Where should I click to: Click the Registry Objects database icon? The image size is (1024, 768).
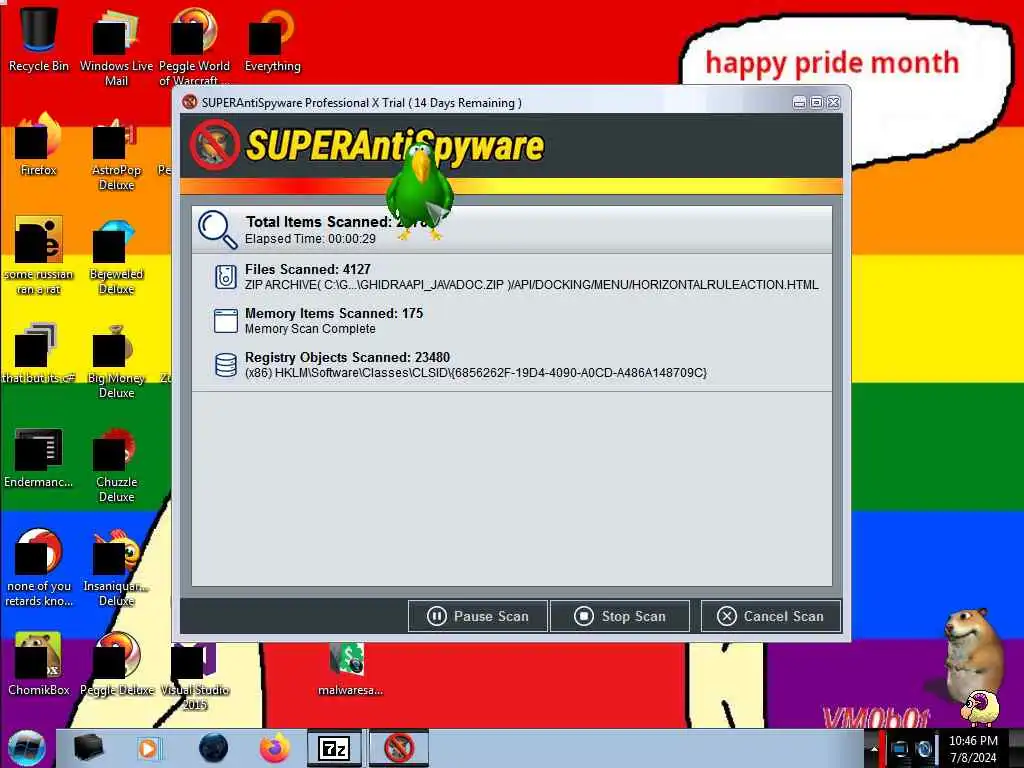click(x=225, y=364)
